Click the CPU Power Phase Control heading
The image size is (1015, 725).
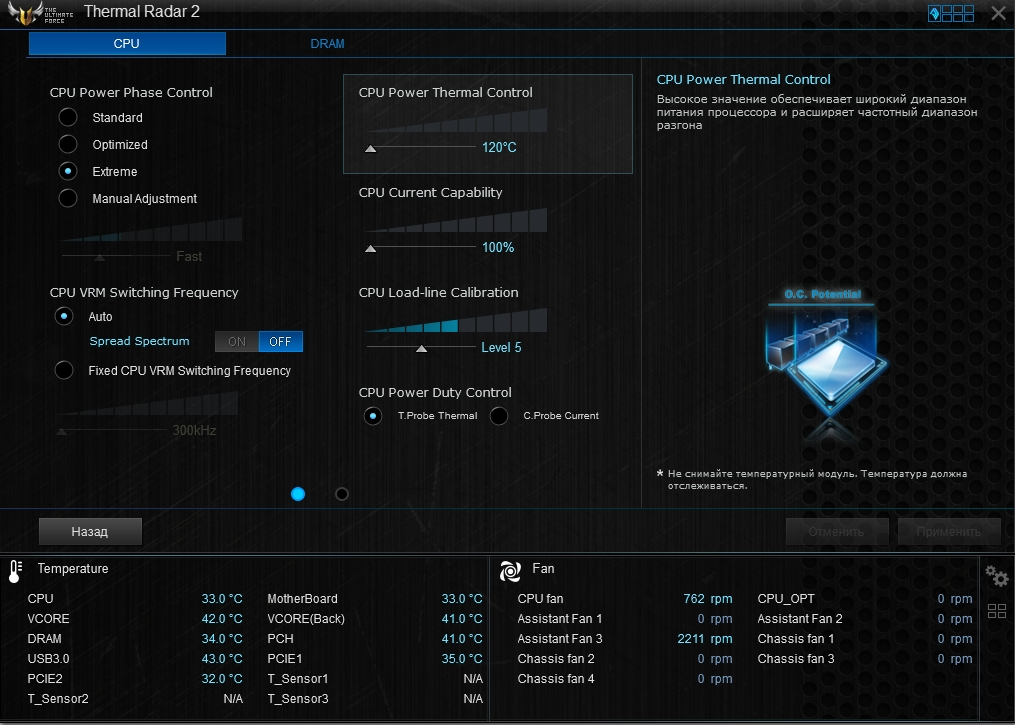click(131, 92)
